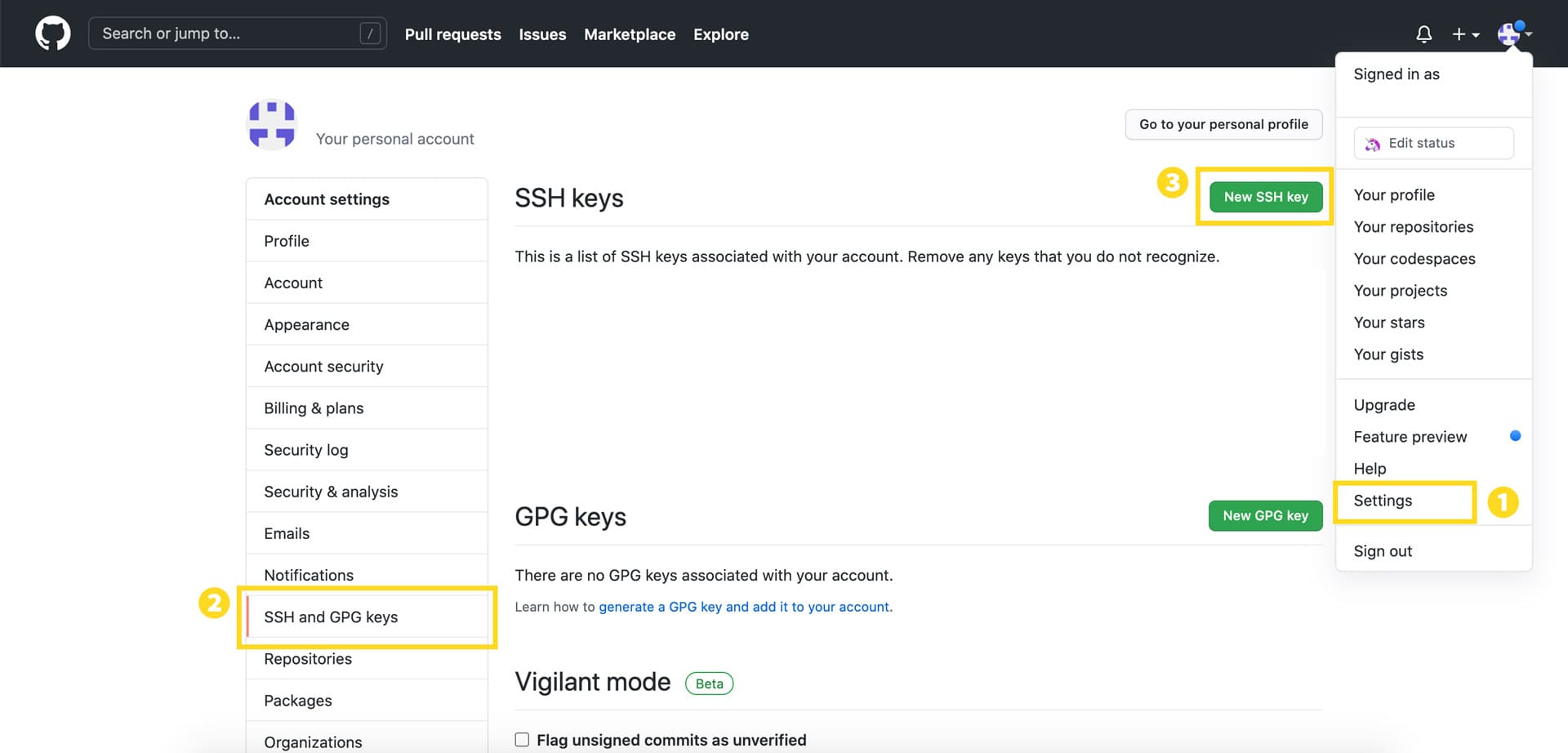Click the Search or jump to field
The width and height of the screenshot is (1568, 753).
pos(237,33)
